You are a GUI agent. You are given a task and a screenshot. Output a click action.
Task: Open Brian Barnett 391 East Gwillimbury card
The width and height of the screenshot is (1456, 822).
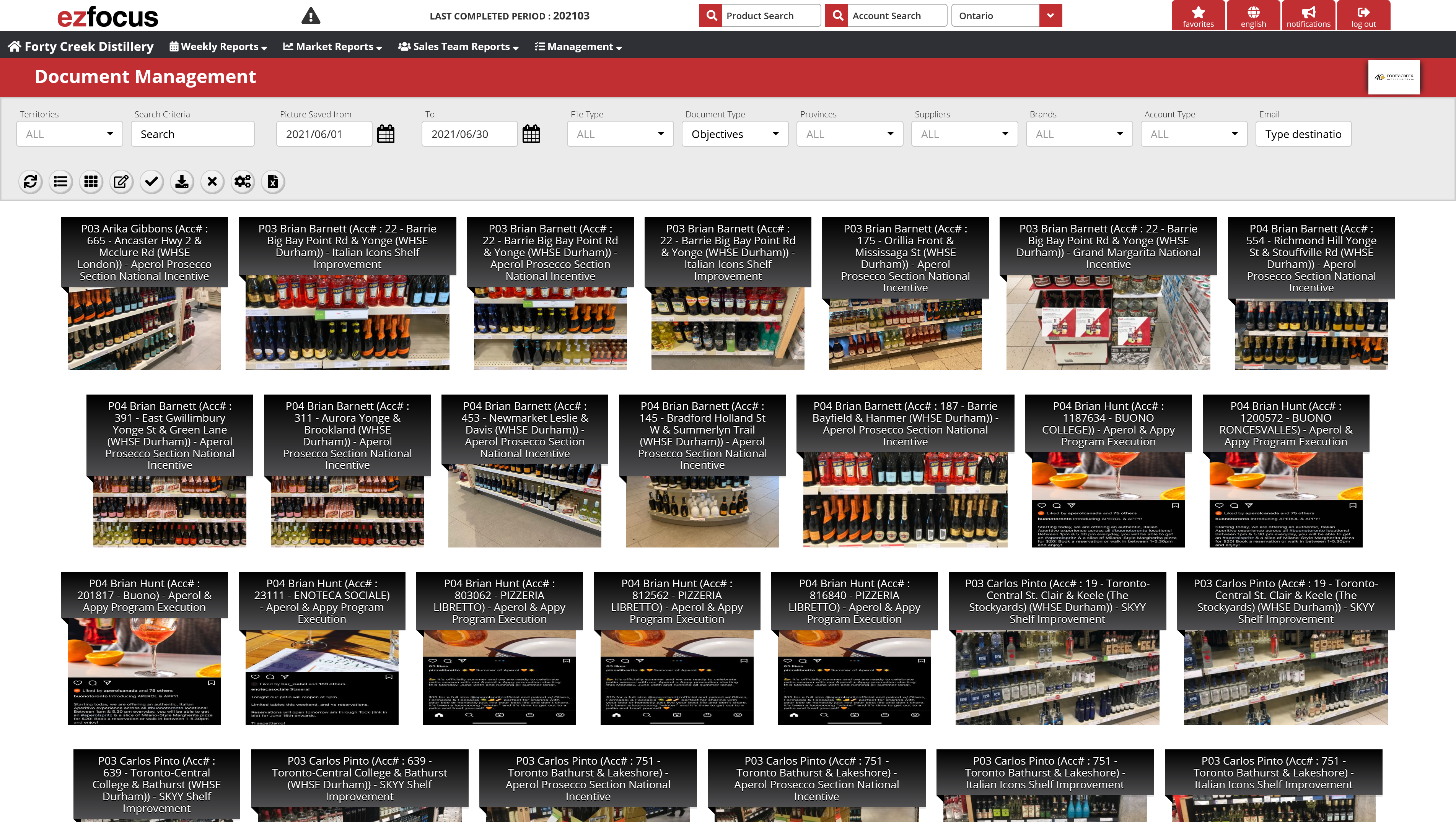169,471
